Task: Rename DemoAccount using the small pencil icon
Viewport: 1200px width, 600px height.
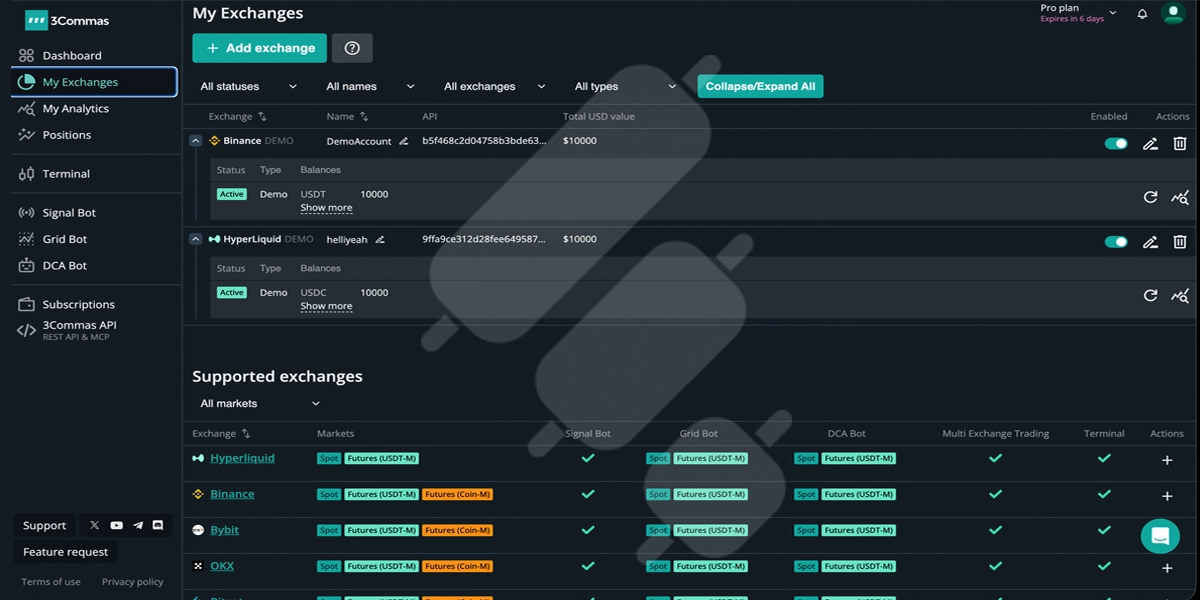Action: pos(404,142)
